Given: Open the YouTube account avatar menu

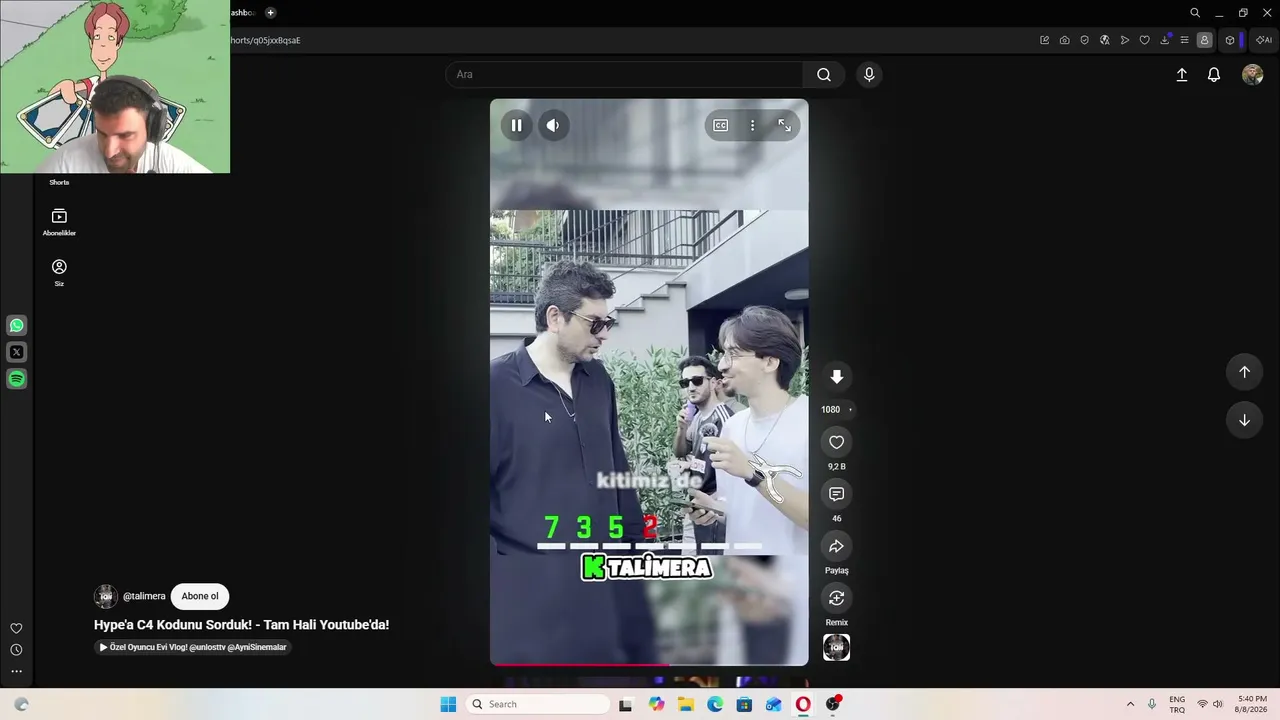Looking at the screenshot, I should (1252, 75).
